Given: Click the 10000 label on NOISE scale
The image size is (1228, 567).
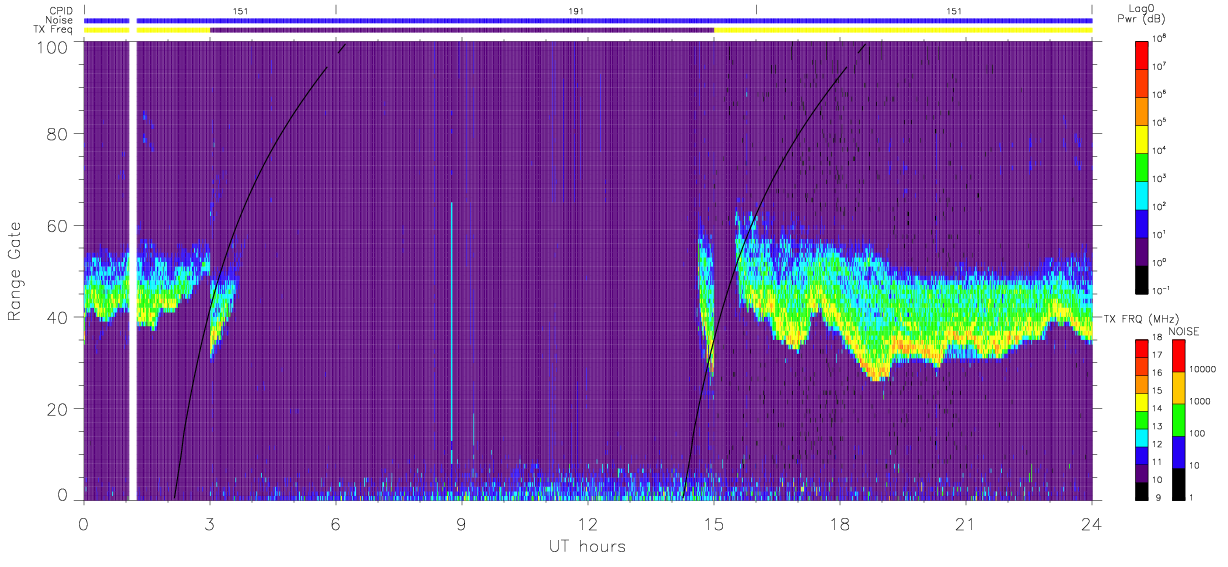Looking at the screenshot, I should [x=1203, y=369].
